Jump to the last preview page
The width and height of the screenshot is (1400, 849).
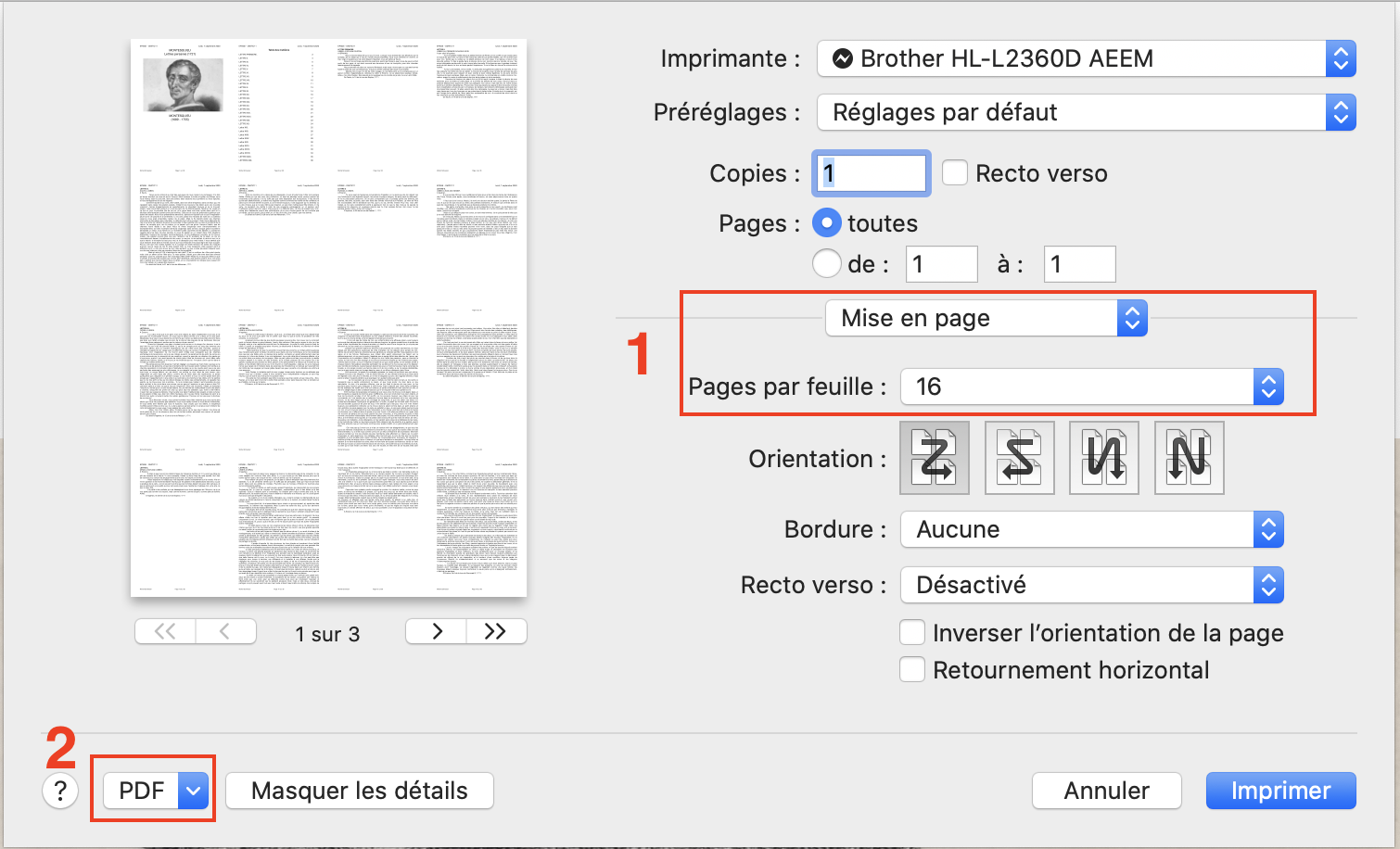(496, 632)
